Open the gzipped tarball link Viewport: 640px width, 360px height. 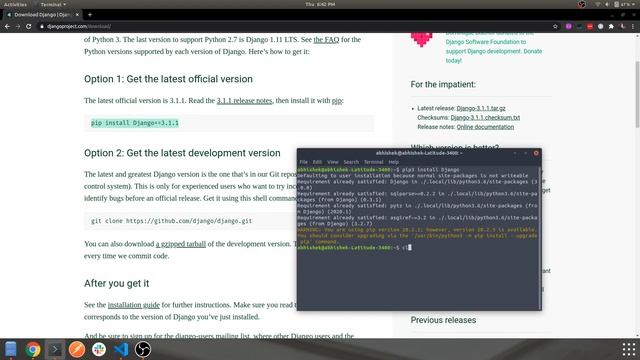(180, 244)
